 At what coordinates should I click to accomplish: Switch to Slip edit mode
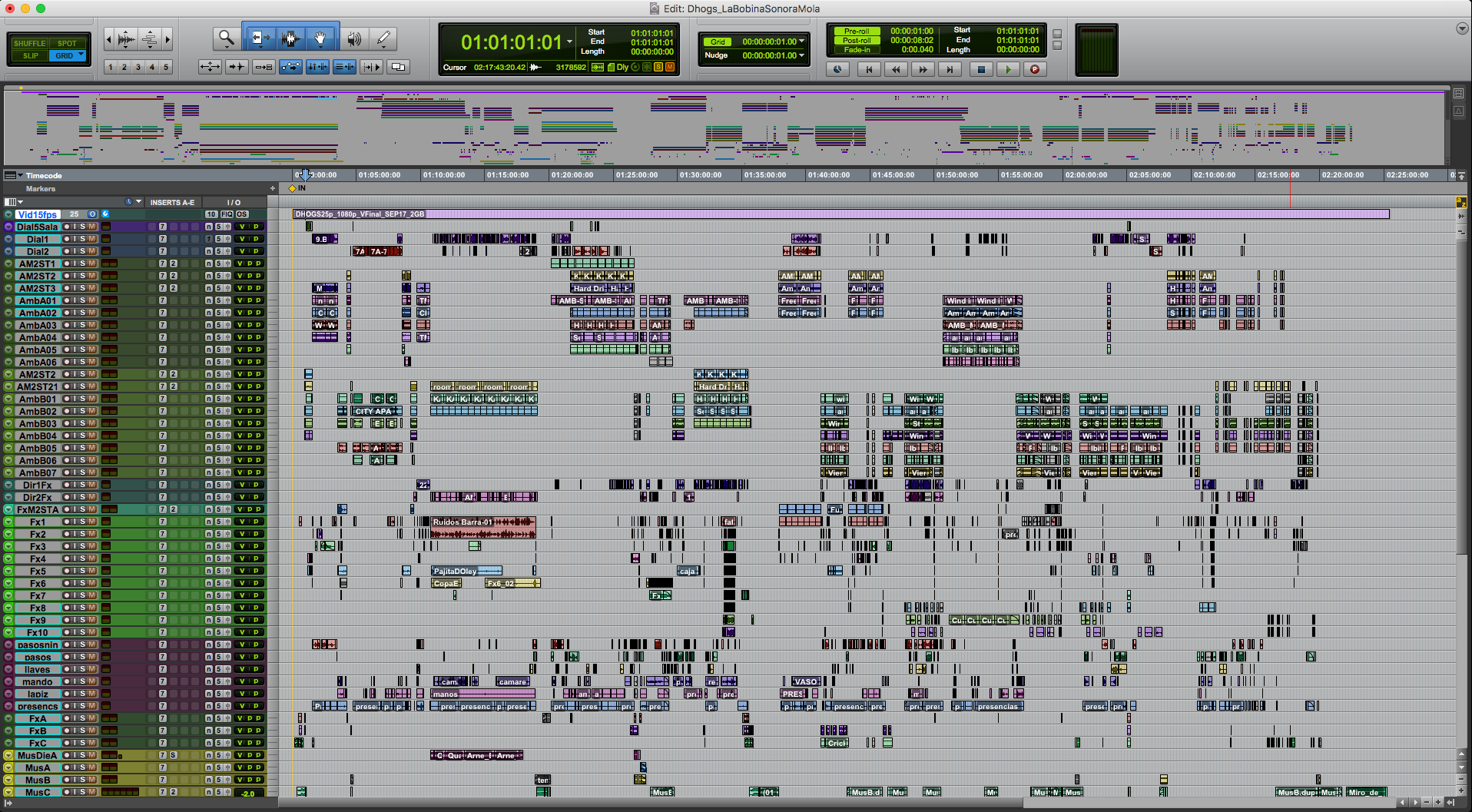click(30, 55)
